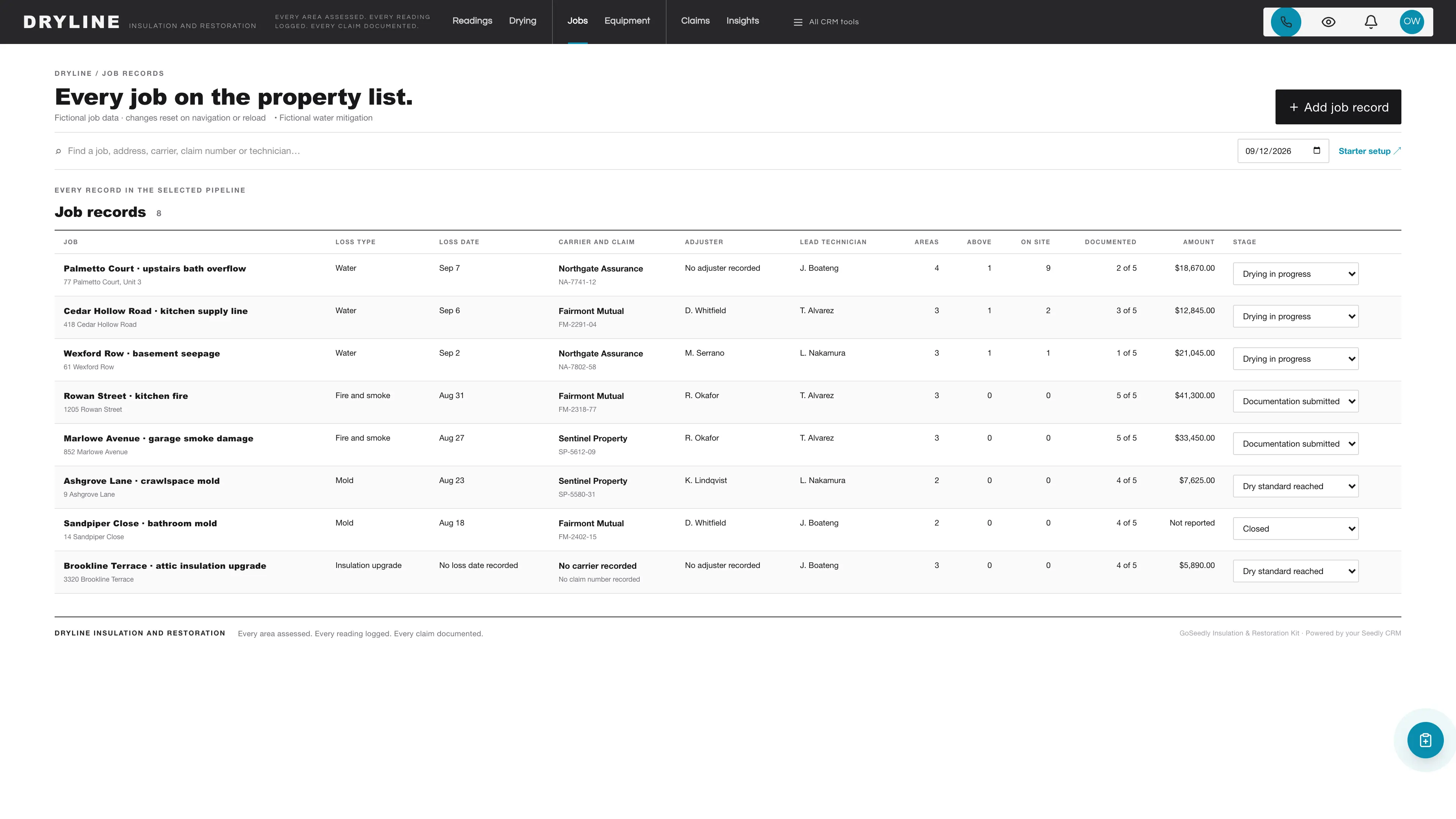Viewport: 1456px width, 819px height.
Task: Open Wexford Row basement seepage job
Action: pyautogui.click(x=141, y=353)
